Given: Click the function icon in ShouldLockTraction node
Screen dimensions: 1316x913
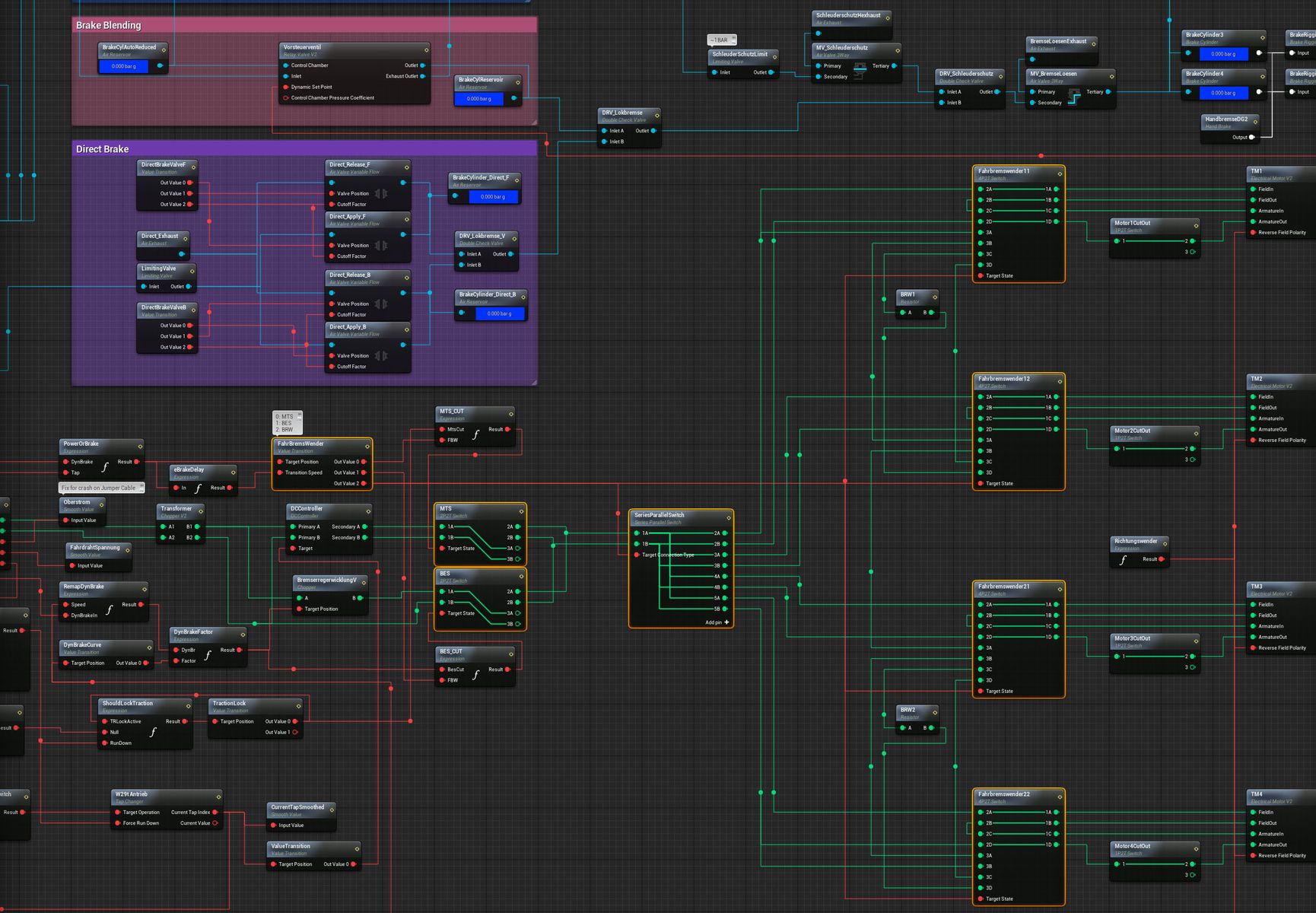Looking at the screenshot, I should pos(153,732).
